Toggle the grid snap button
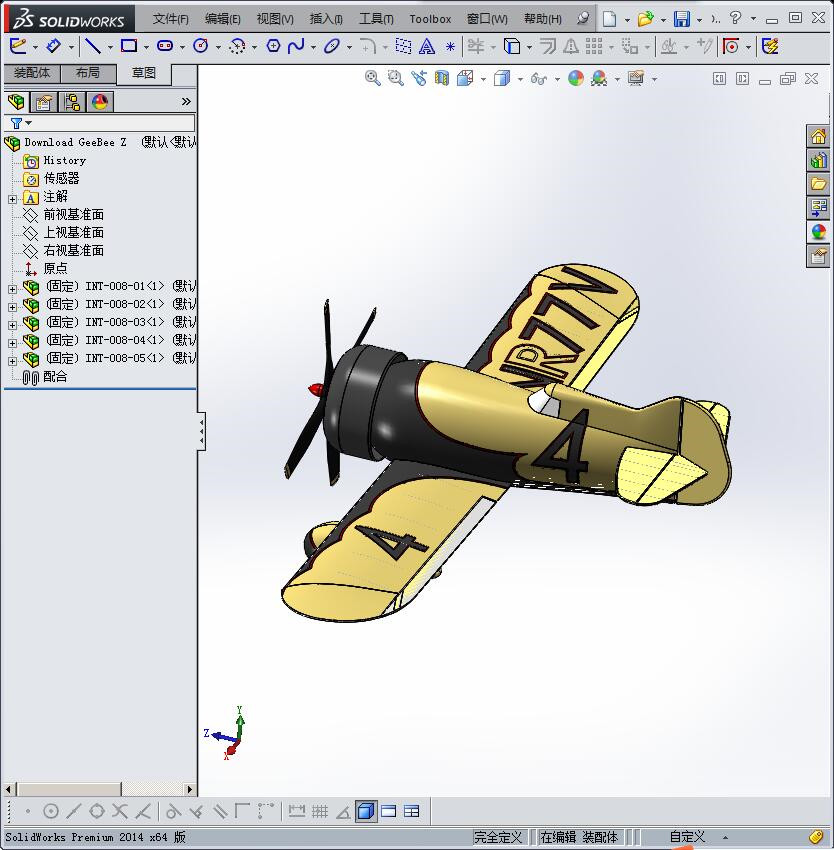The width and height of the screenshot is (834, 850). click(320, 811)
